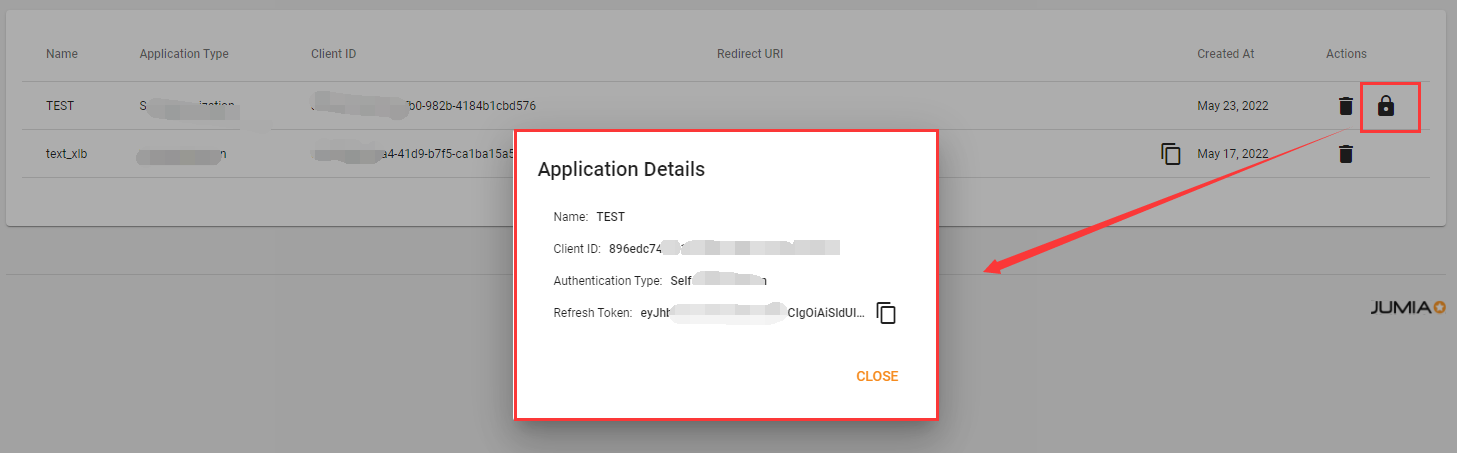Click the Created At column header

1225,54
